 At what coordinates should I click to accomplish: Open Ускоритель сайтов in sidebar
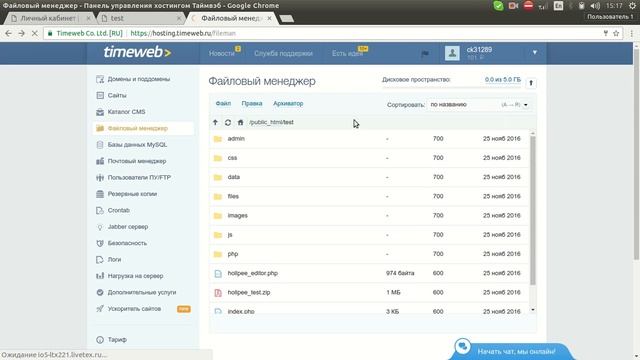[x=134, y=309]
